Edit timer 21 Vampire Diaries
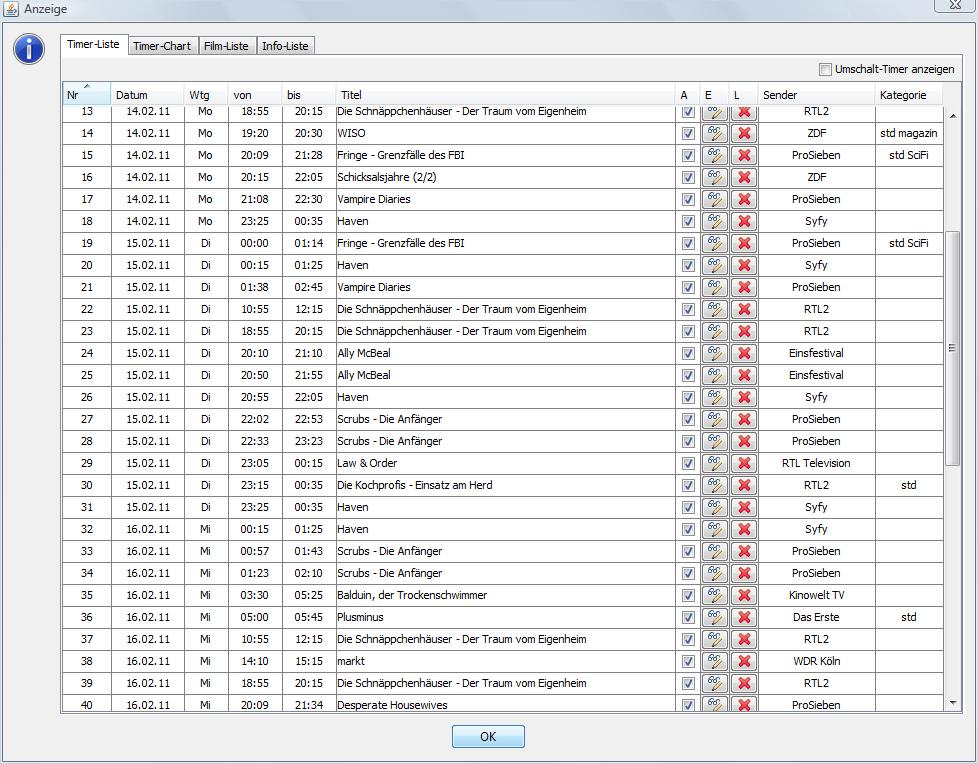Viewport: 978px width, 764px height. point(715,288)
